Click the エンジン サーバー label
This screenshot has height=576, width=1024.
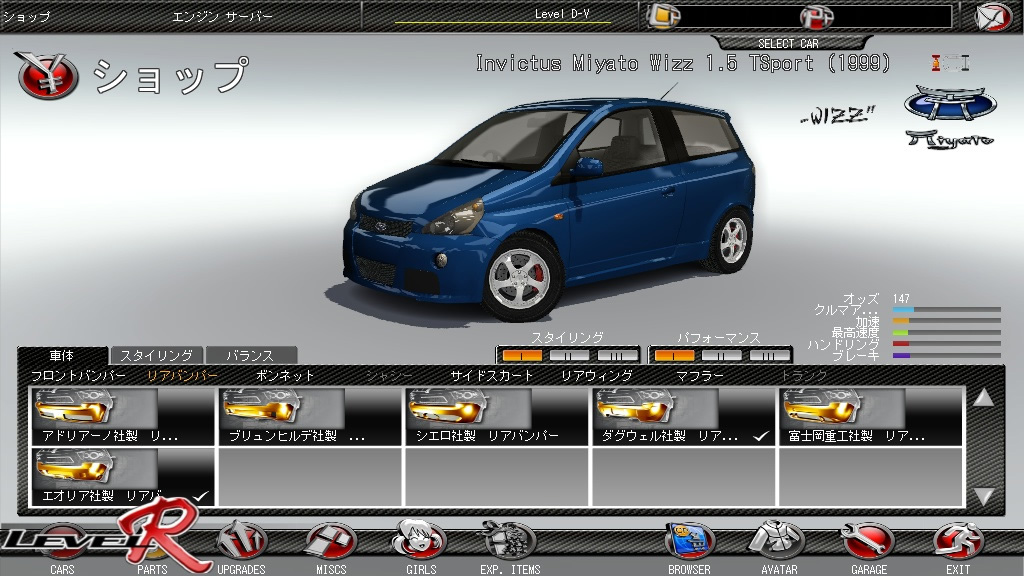point(222,16)
